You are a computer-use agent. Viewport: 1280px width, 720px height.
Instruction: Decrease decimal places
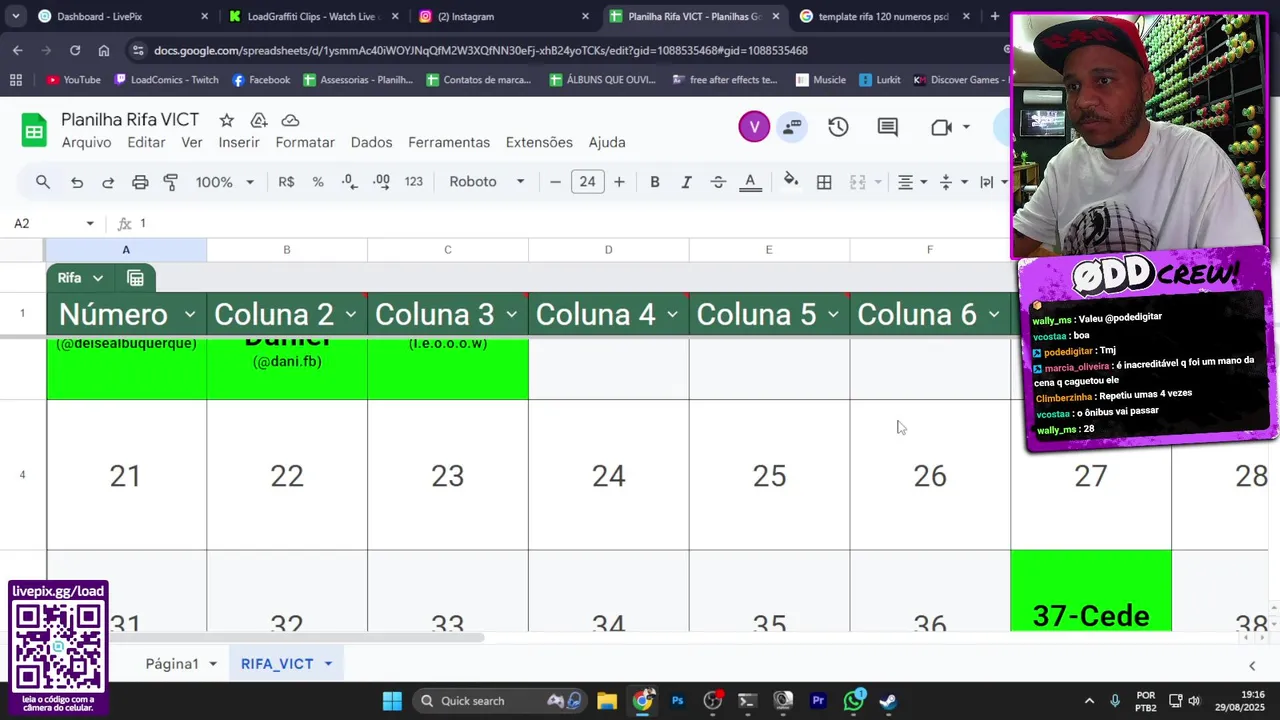(349, 182)
